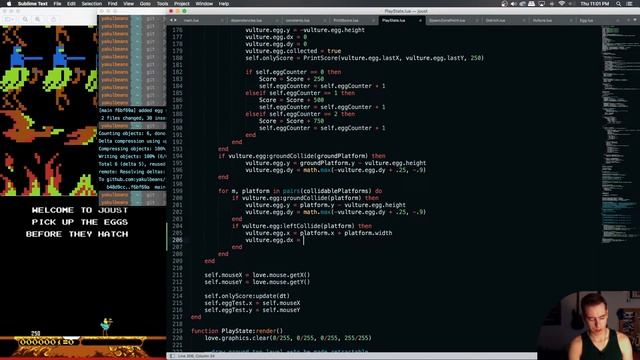Image resolution: width=640 pixels, height=360 pixels.
Task: Place cursor after vulture.egg.dx = on line 206
Action: 304,240
